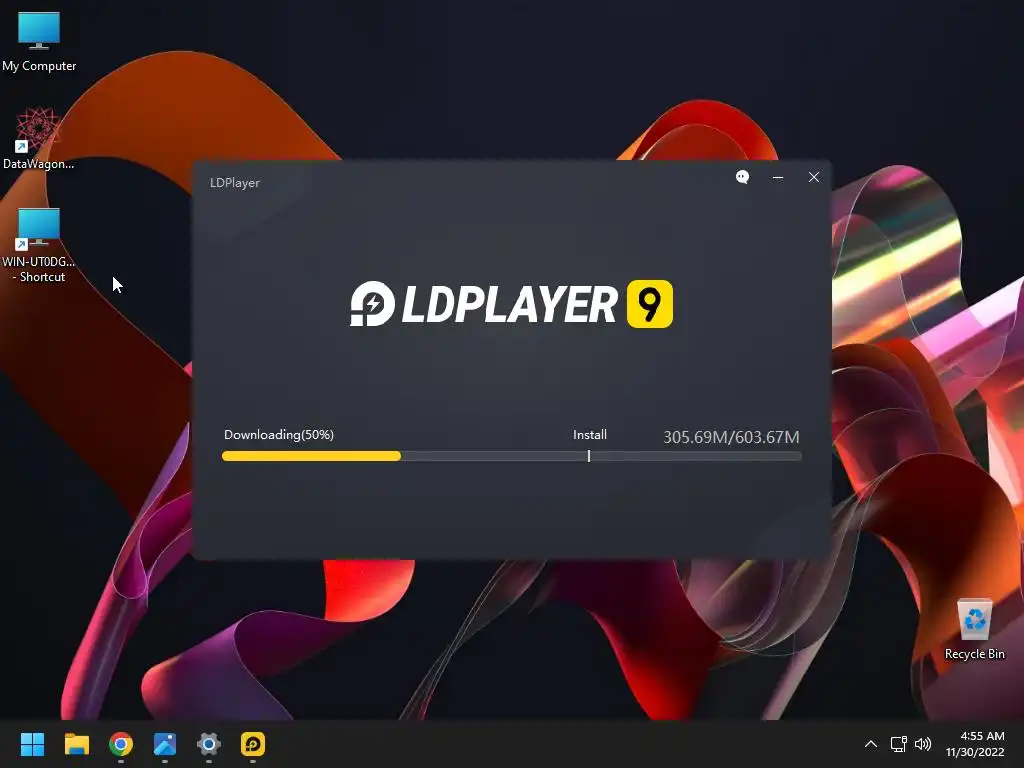The width and height of the screenshot is (1024, 768).
Task: Open Settings gear from the taskbar
Action: click(209, 744)
